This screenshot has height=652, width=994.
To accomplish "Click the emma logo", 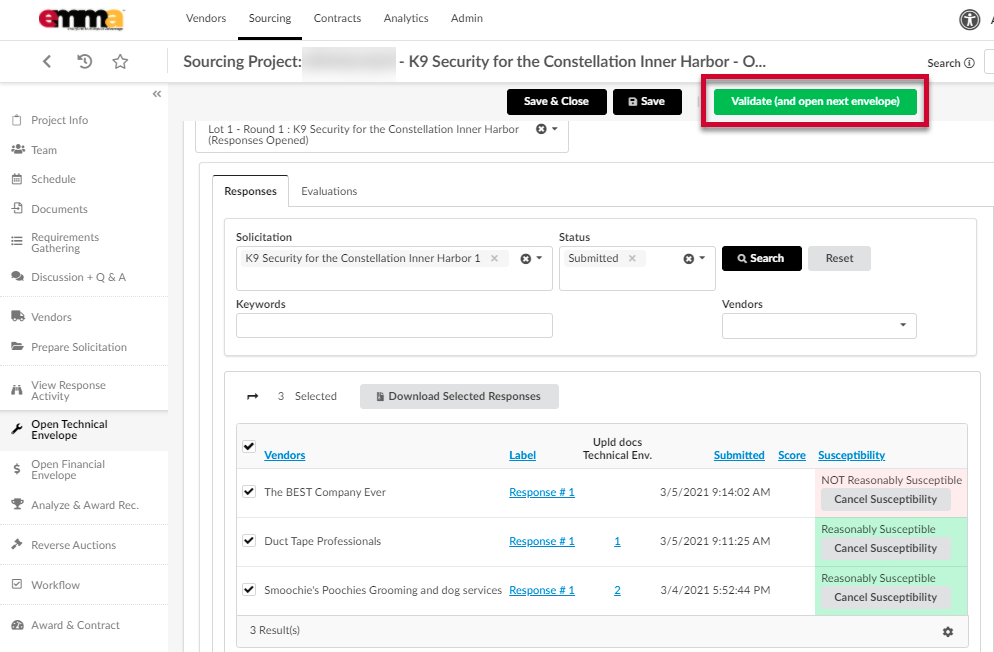I will [81, 19].
